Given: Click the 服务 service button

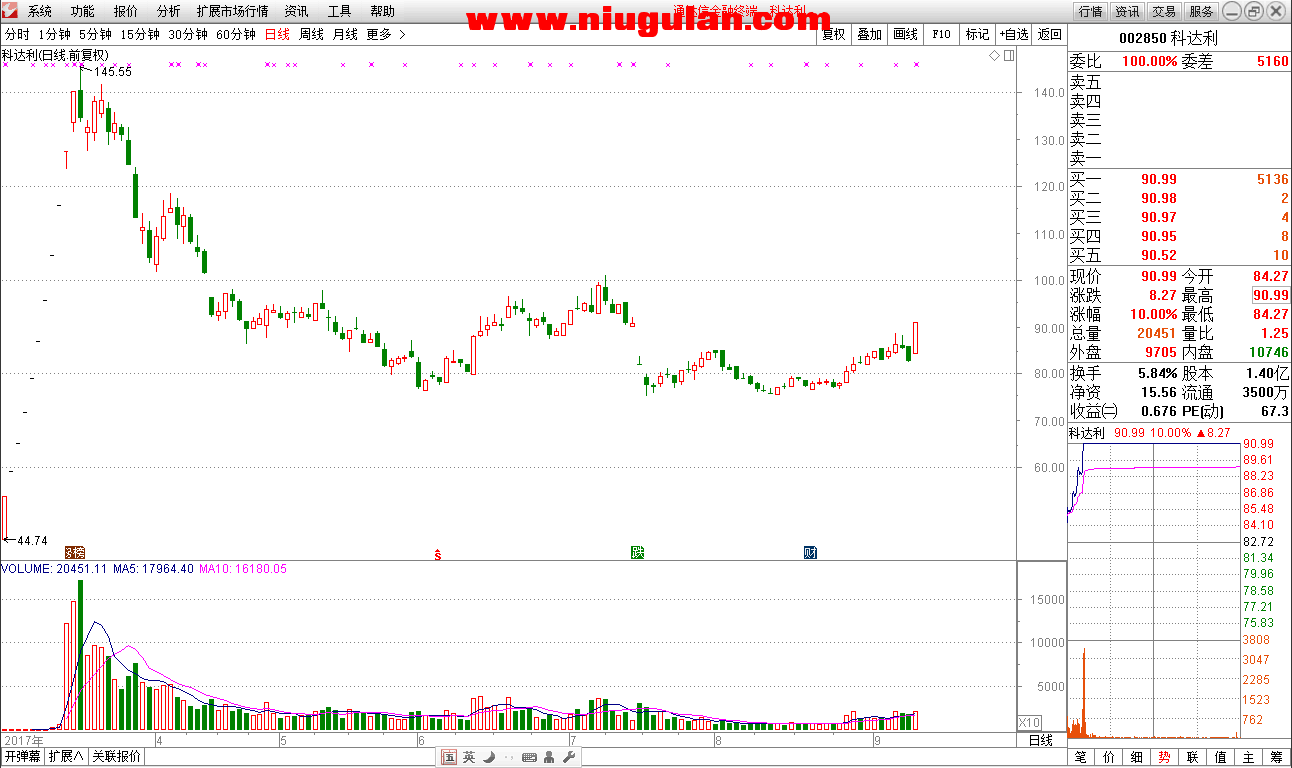Looking at the screenshot, I should (x=1201, y=11).
